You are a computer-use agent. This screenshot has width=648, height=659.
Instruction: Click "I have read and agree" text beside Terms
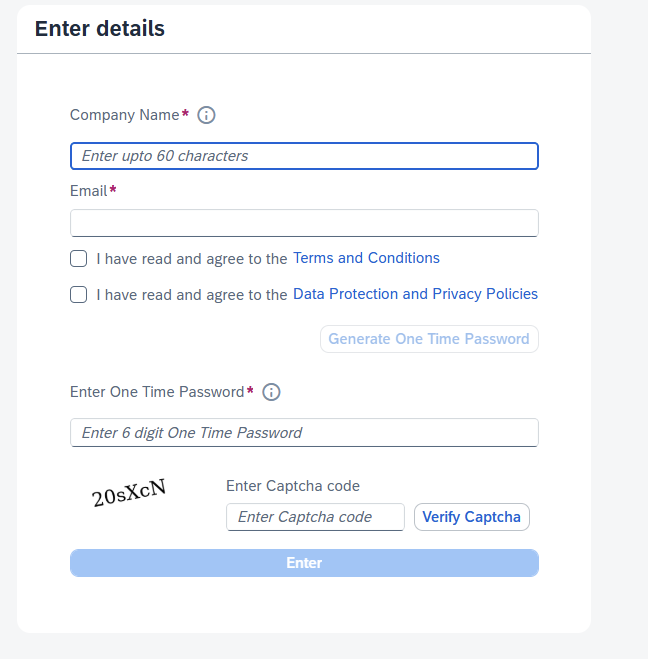(x=192, y=259)
